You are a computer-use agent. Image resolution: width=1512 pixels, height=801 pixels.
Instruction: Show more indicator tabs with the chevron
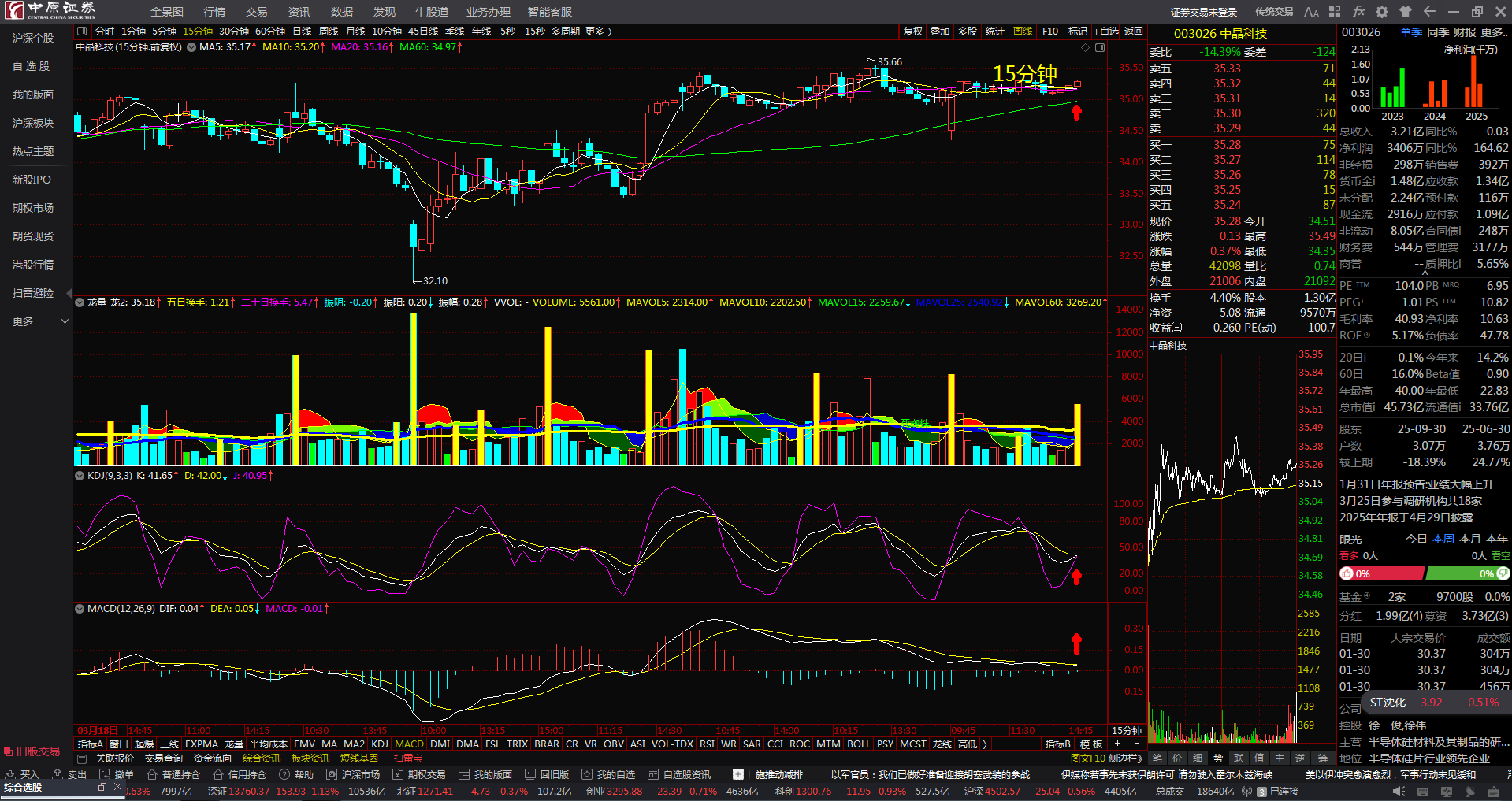[984, 744]
